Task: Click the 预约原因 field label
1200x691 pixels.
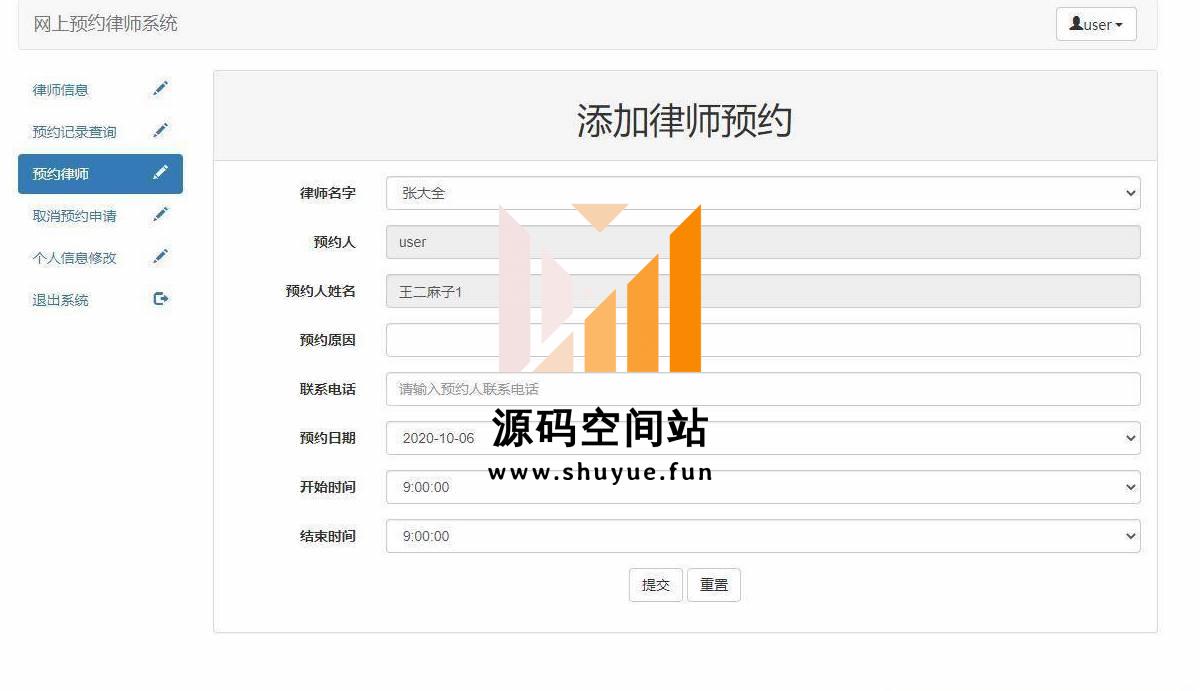Action: tap(328, 340)
